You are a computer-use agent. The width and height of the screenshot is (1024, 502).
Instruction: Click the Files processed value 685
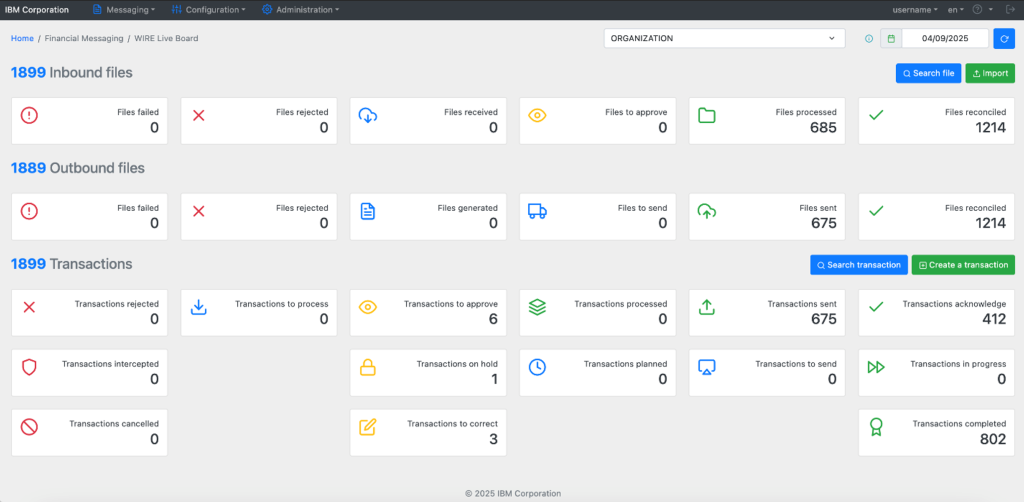(x=823, y=127)
